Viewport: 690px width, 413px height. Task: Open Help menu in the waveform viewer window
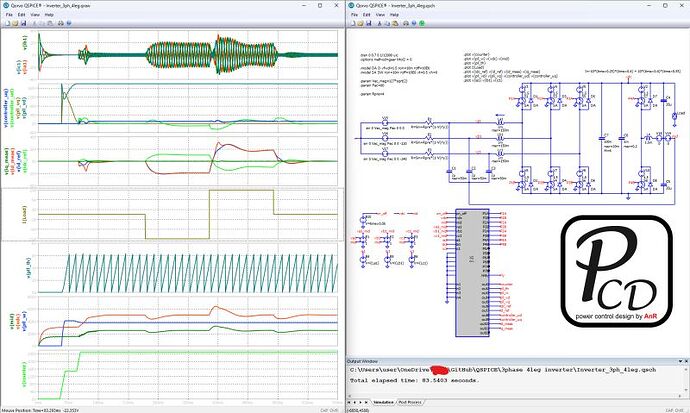(51, 15)
